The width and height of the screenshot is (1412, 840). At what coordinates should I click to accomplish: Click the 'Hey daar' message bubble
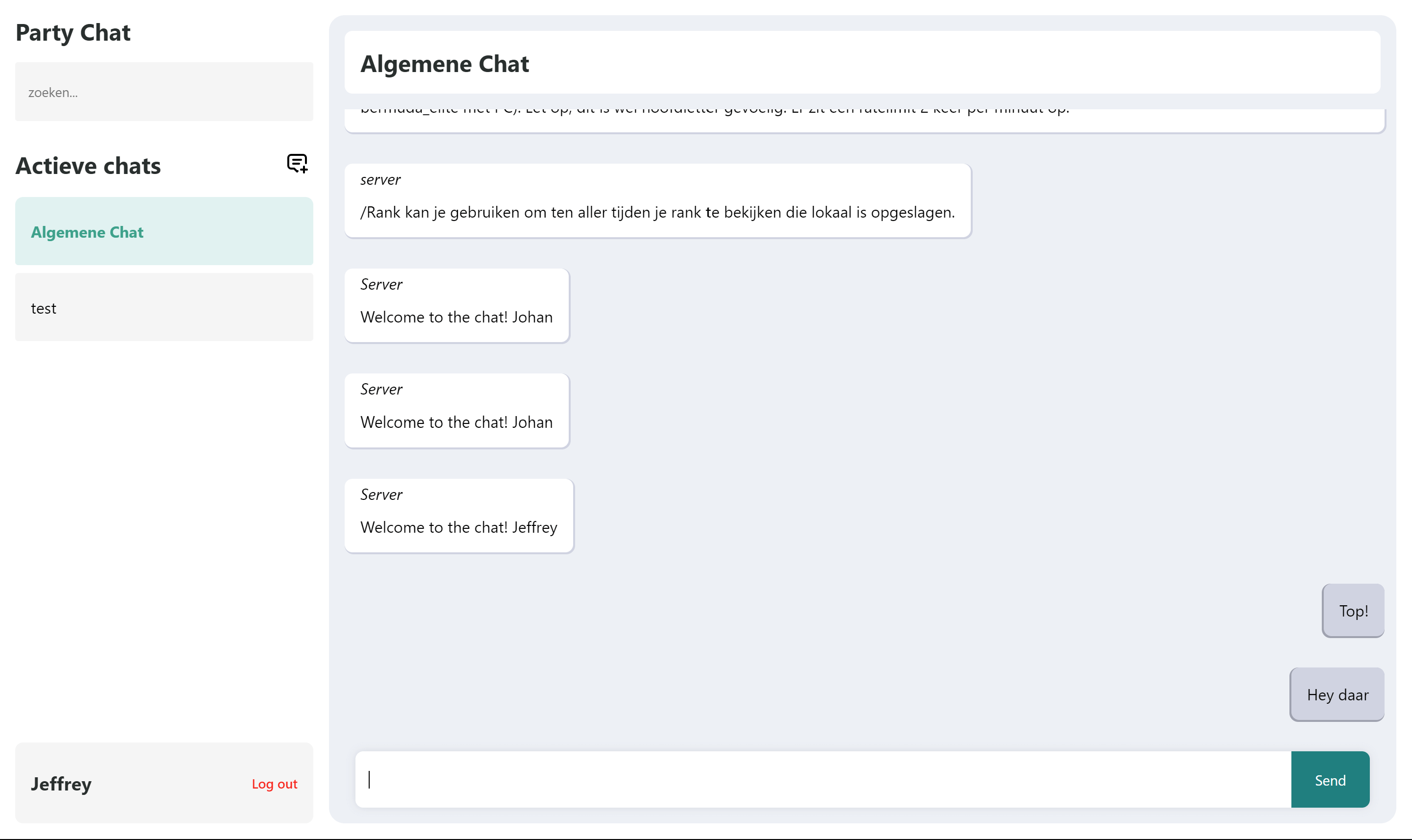(1336, 694)
